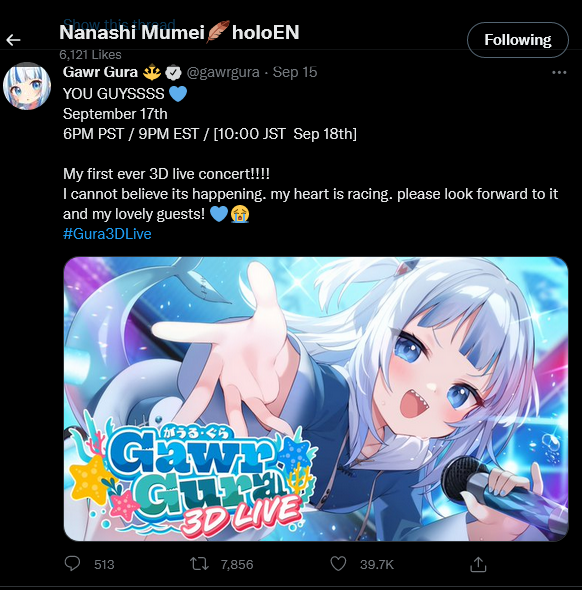Click the 513 replies count
Viewport: 582px width, 590px height.
[x=104, y=564]
